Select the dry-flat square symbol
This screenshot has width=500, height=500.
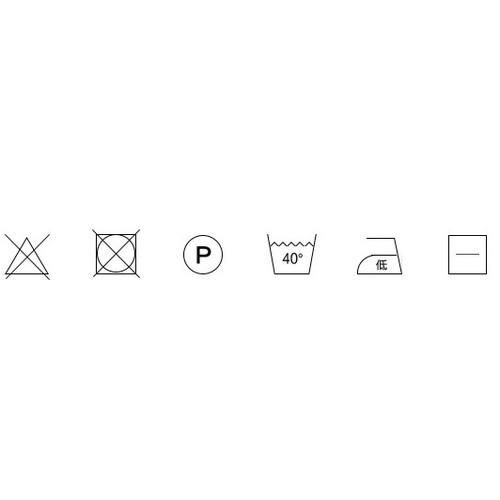click(467, 255)
